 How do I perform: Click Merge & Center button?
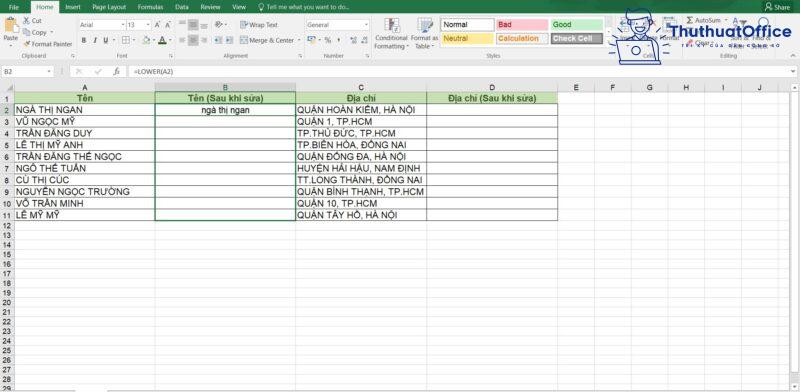[267, 40]
